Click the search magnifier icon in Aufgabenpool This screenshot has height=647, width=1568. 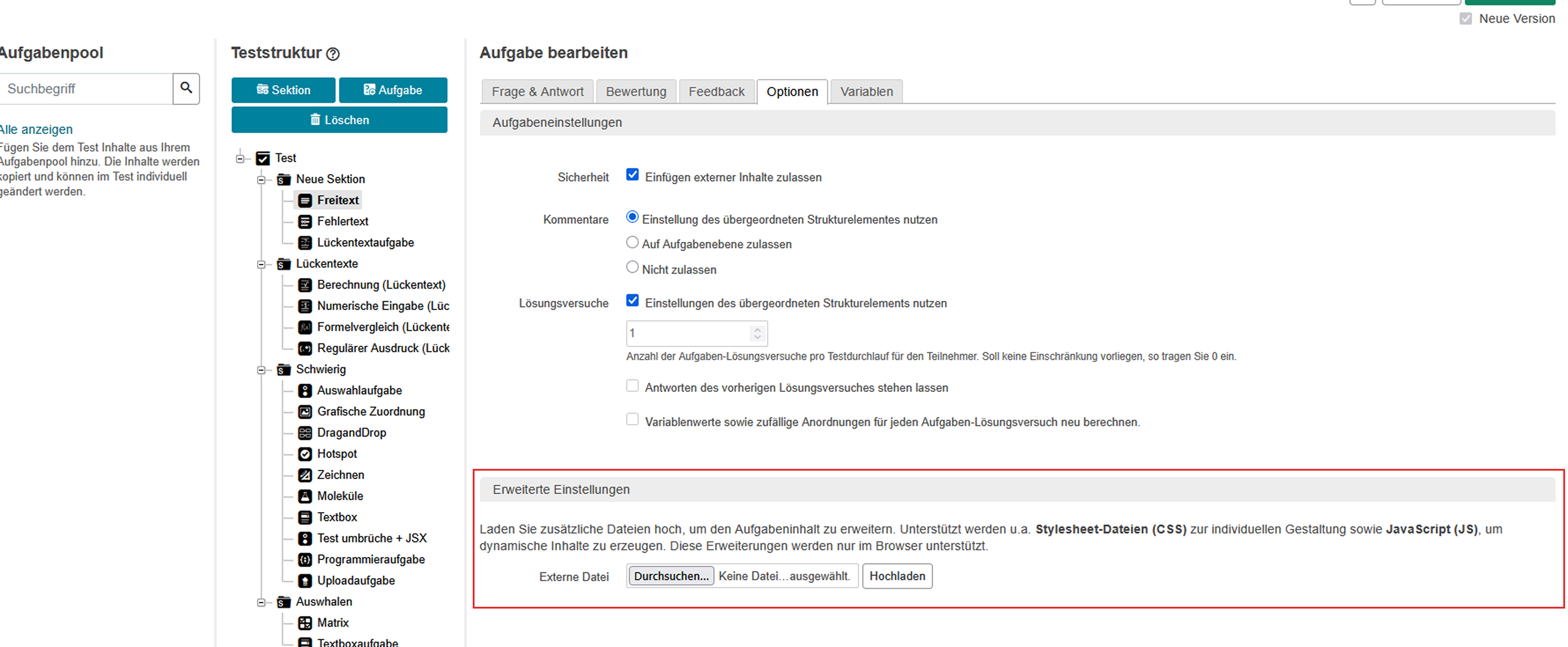coord(186,88)
